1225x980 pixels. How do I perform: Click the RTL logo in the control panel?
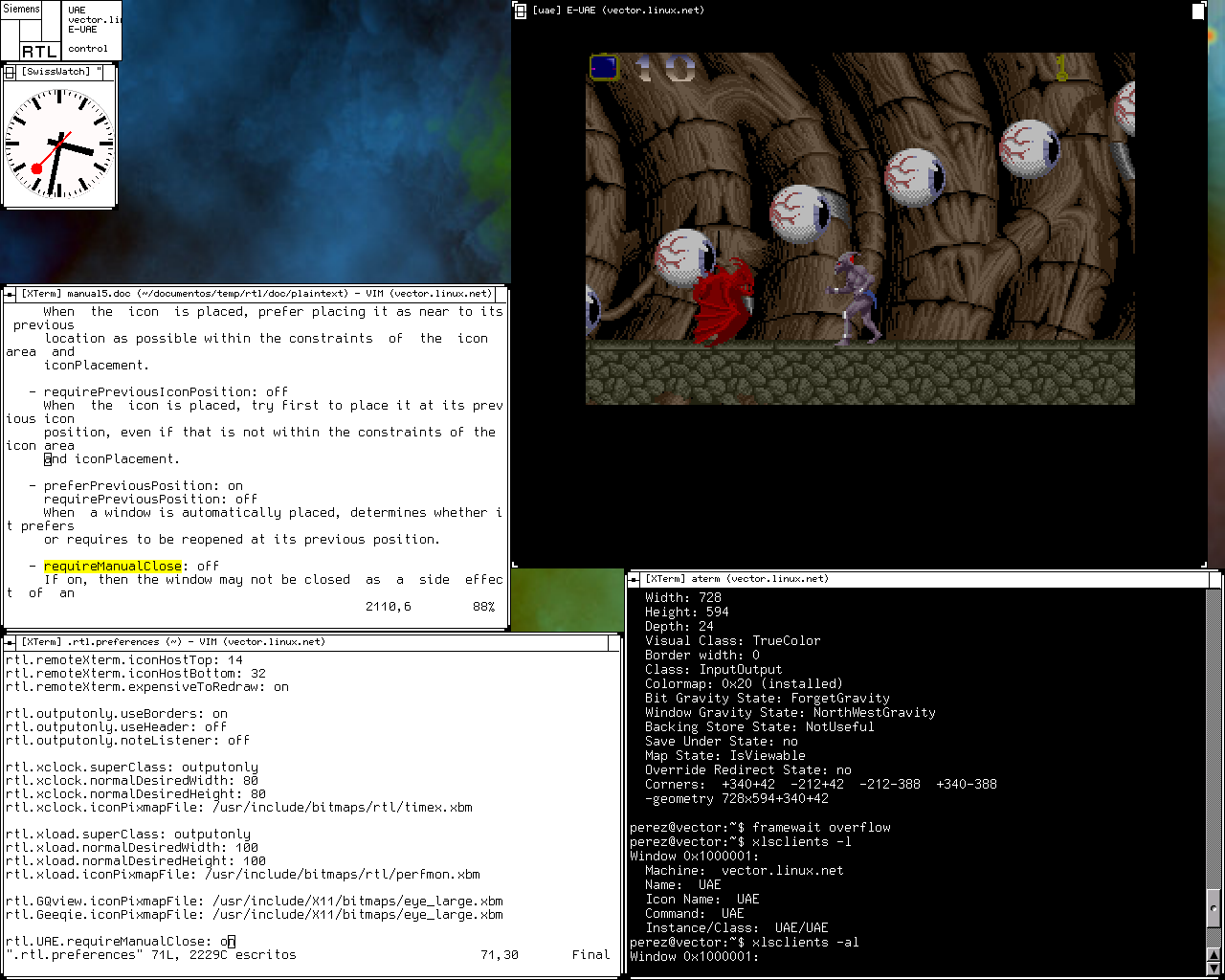[x=39, y=51]
